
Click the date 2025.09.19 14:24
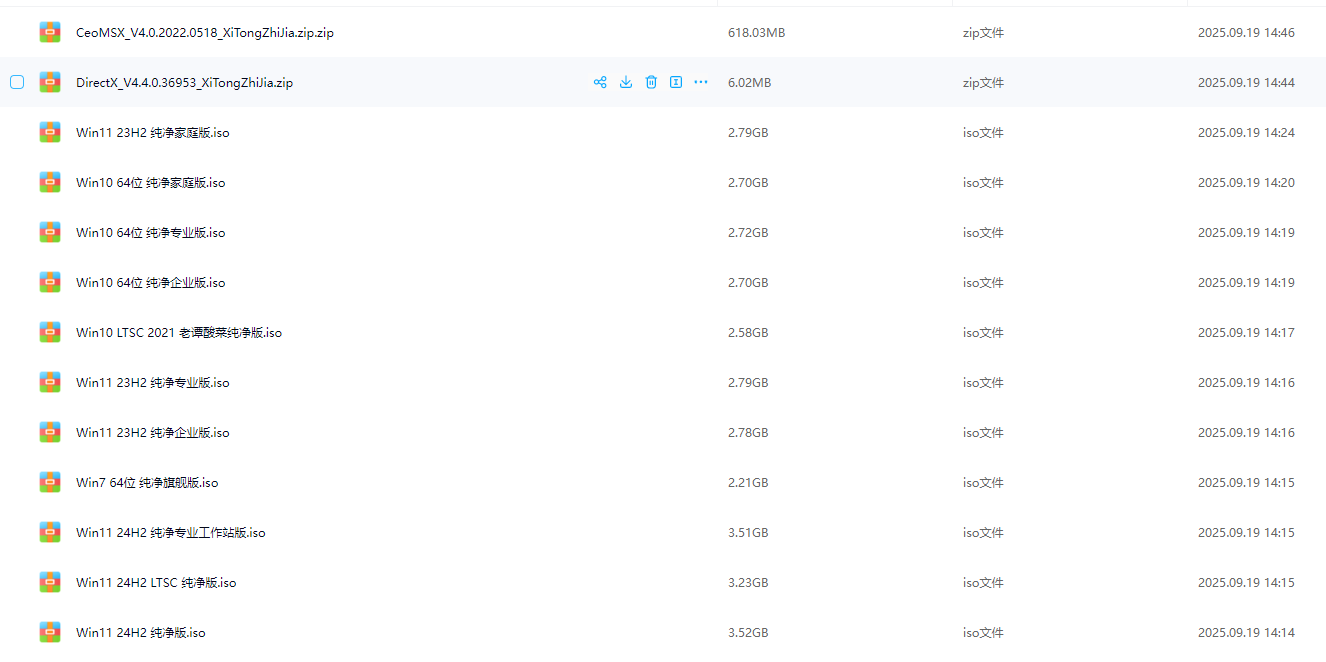click(1246, 132)
